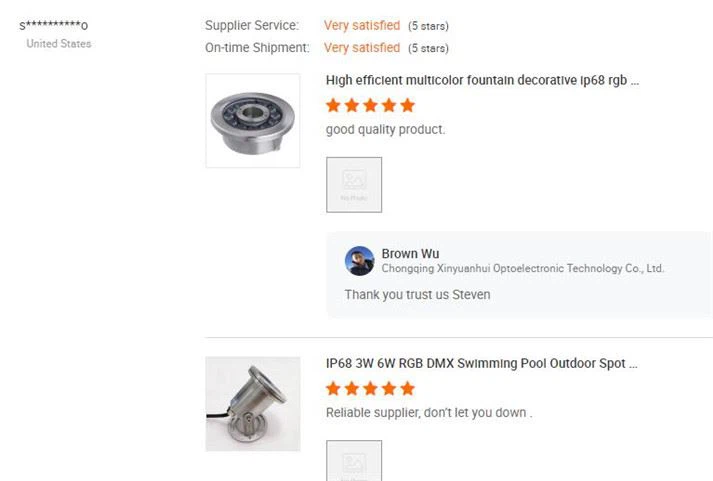Image resolution: width=713 pixels, height=481 pixels.
Task: Click the 'High efficient multicolor fountain' product title
Action: click(482, 80)
